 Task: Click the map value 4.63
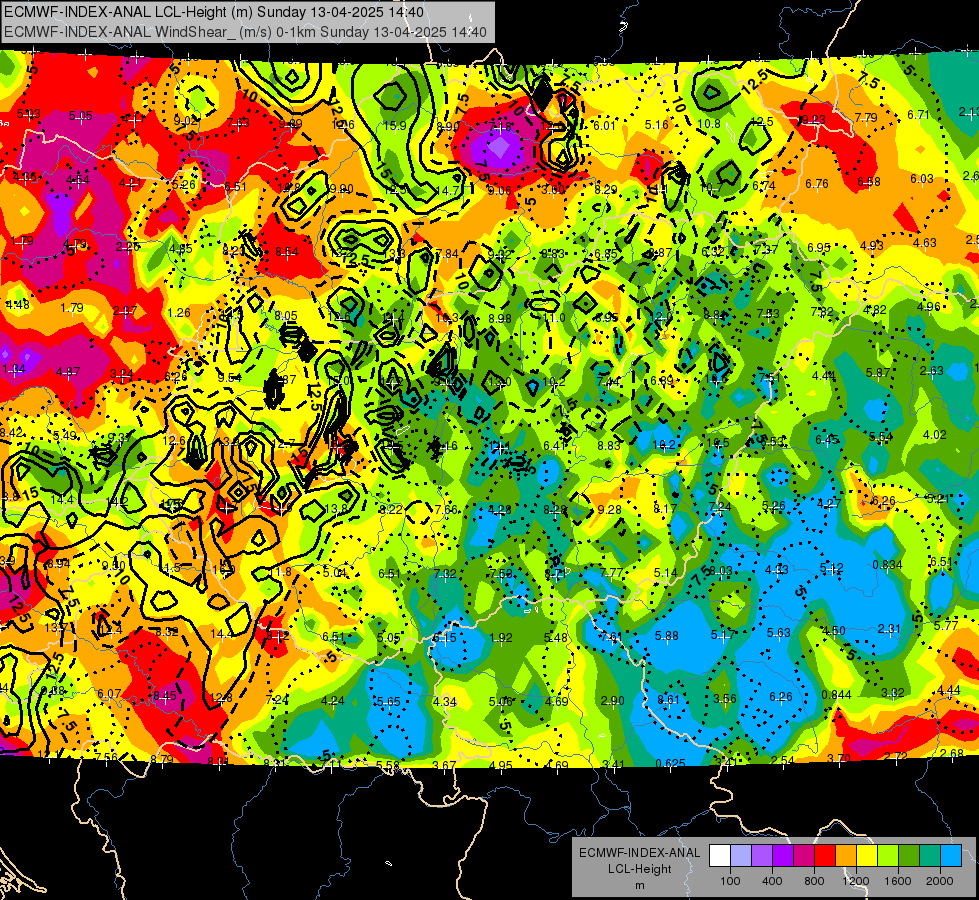click(x=925, y=242)
